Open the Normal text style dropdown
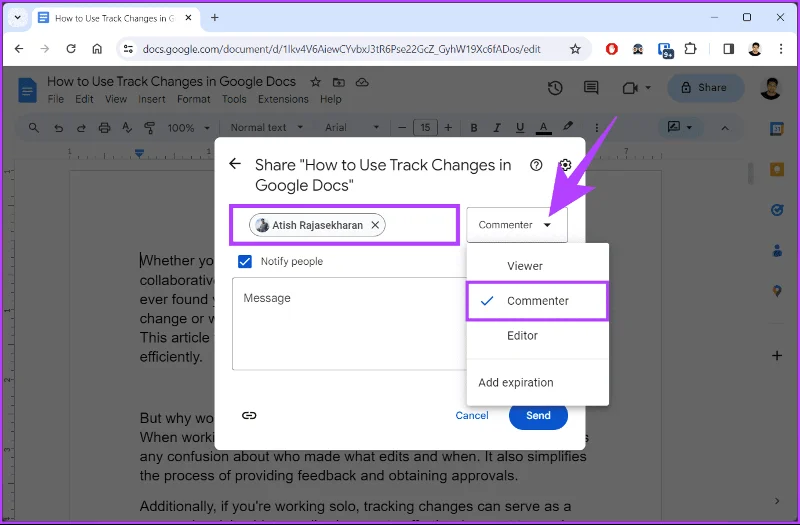This screenshot has width=800, height=525. click(266, 128)
